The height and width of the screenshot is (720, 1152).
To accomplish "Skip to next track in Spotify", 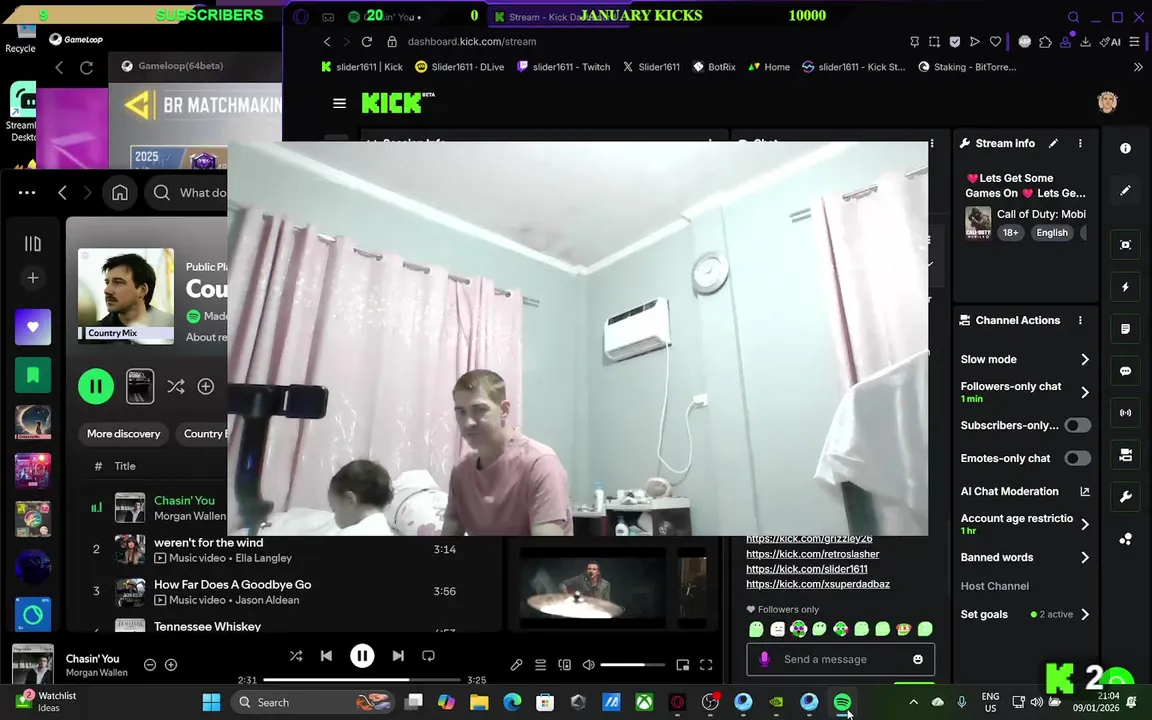I will click(x=397, y=655).
